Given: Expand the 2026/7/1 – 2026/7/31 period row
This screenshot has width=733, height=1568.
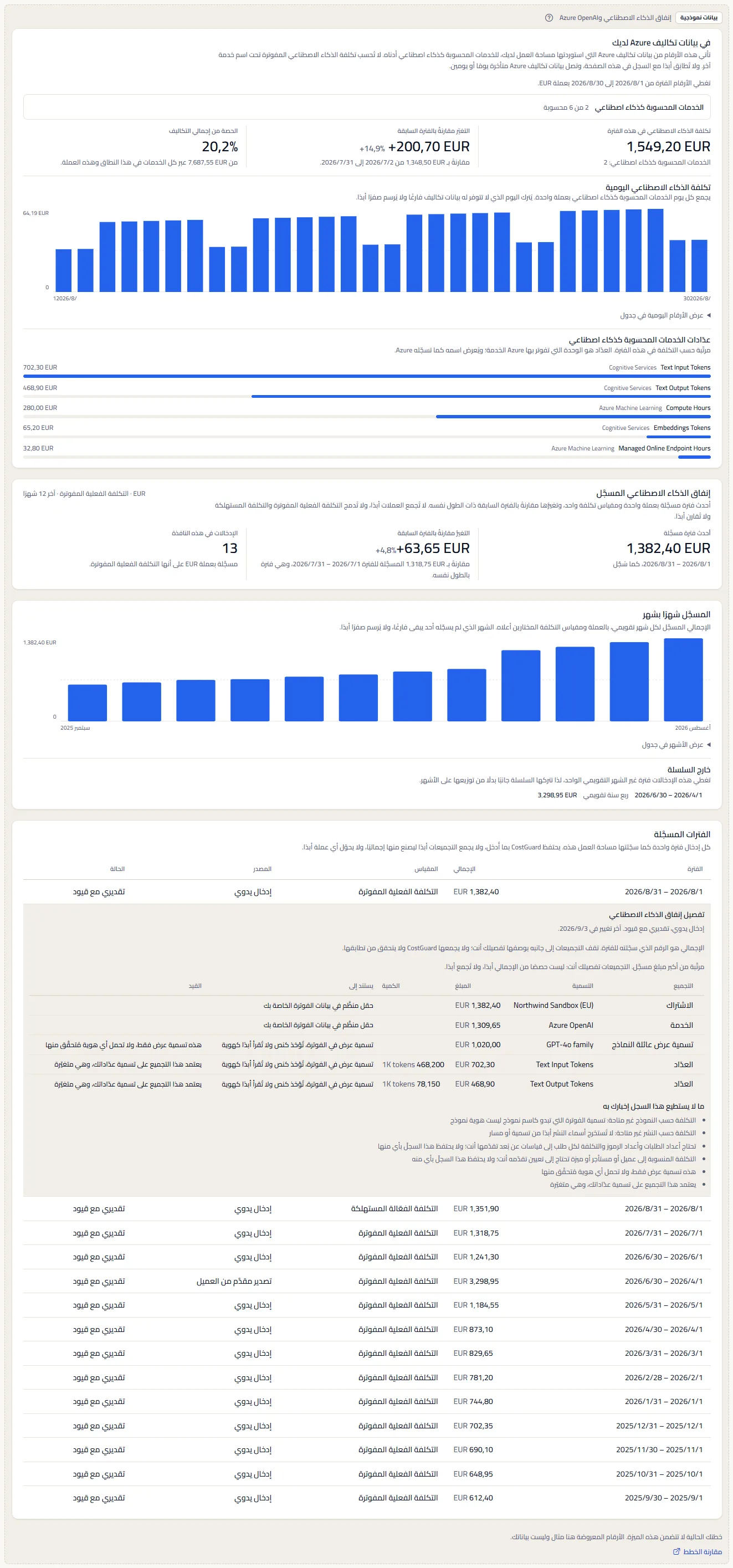Looking at the screenshot, I should [x=367, y=1233].
